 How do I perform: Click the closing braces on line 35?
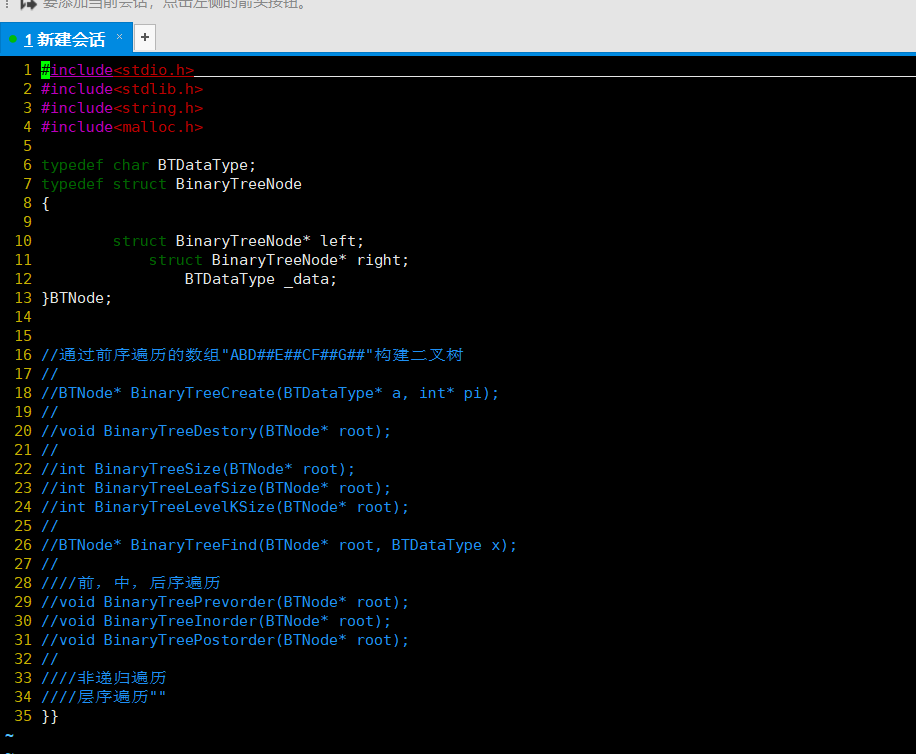coord(50,715)
